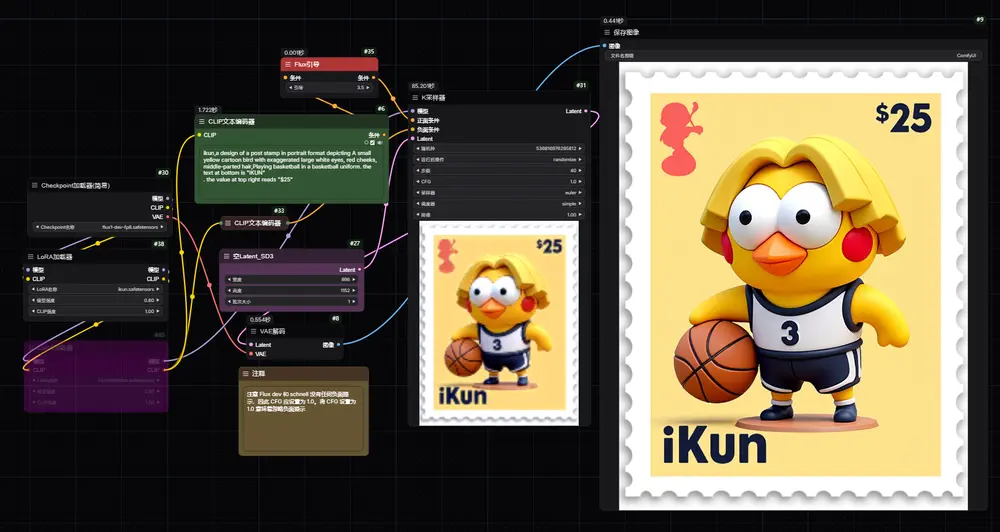Open the 注释 node menu icon

click(246, 373)
